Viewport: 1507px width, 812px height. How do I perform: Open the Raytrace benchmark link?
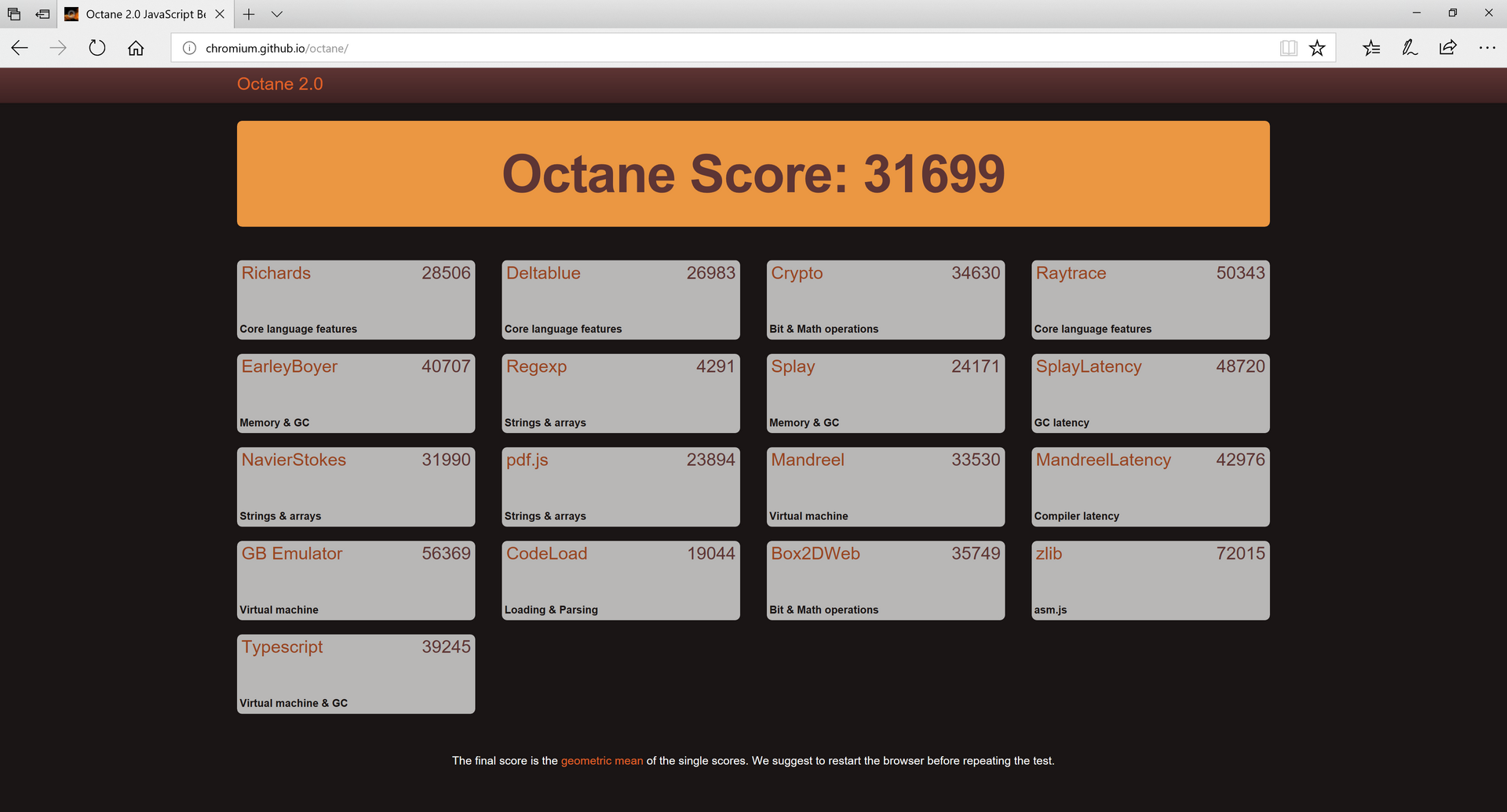coord(1071,274)
